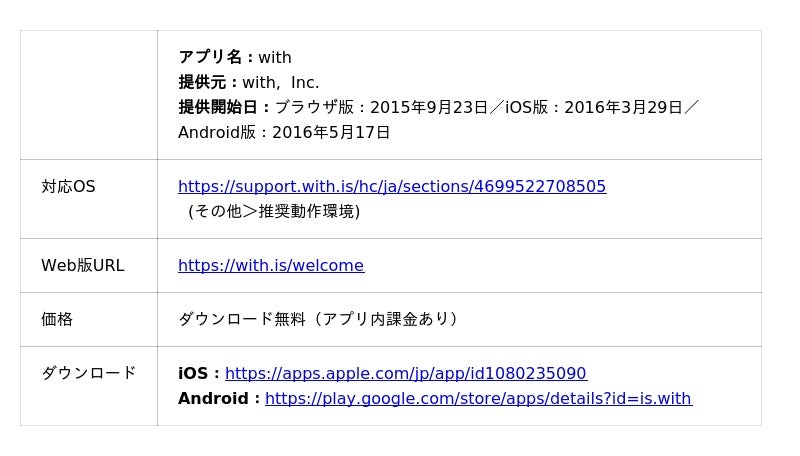Select the ダウンロード row label in left column
The width and height of the screenshot is (800, 456).
click(x=88, y=374)
